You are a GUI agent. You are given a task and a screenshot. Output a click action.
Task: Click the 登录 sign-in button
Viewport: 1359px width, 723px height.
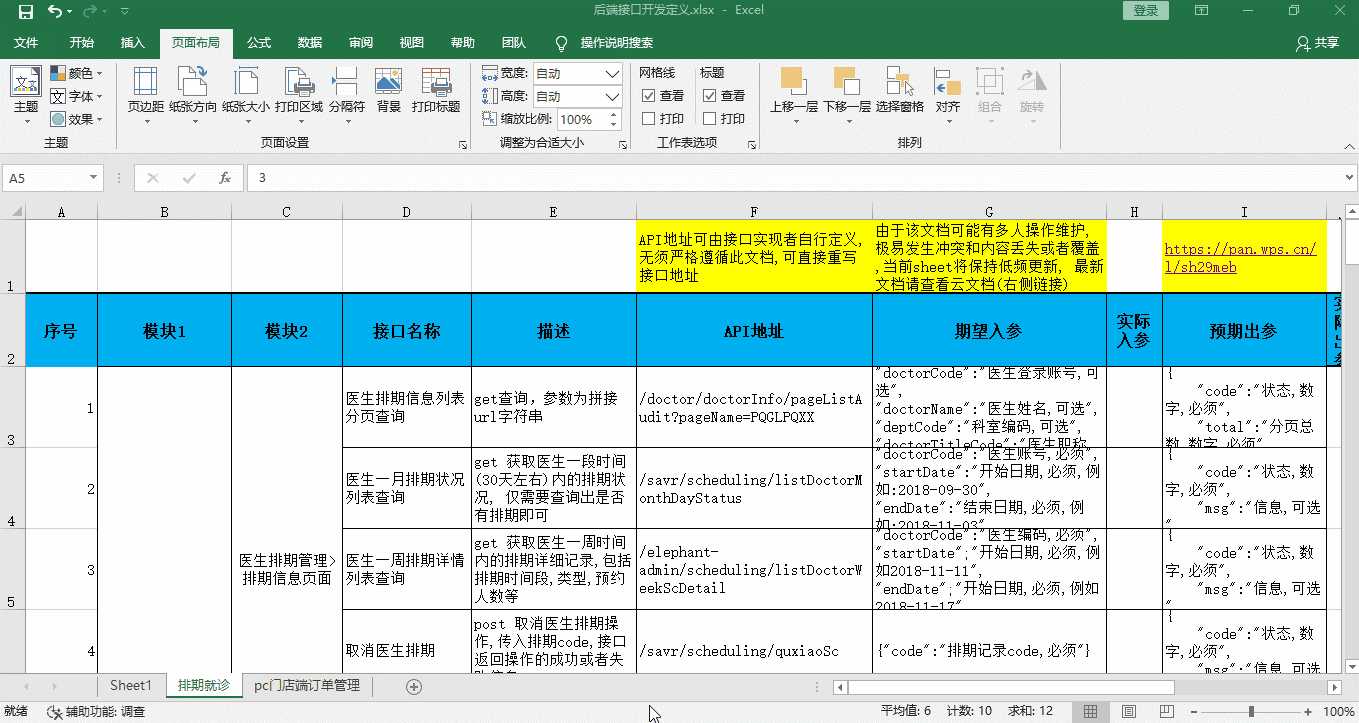coord(1146,11)
